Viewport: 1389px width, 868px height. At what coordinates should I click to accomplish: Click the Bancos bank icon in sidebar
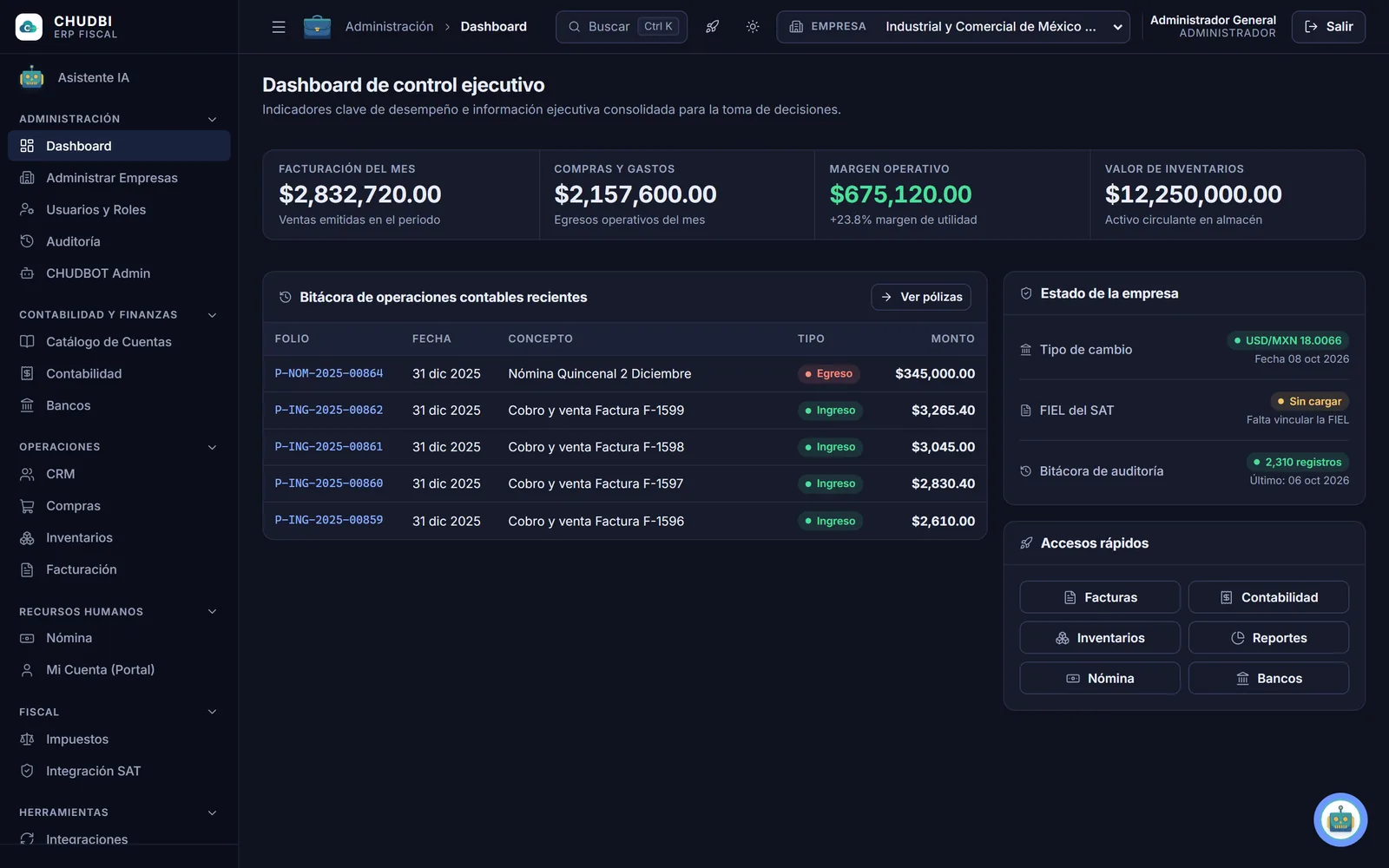(27, 405)
